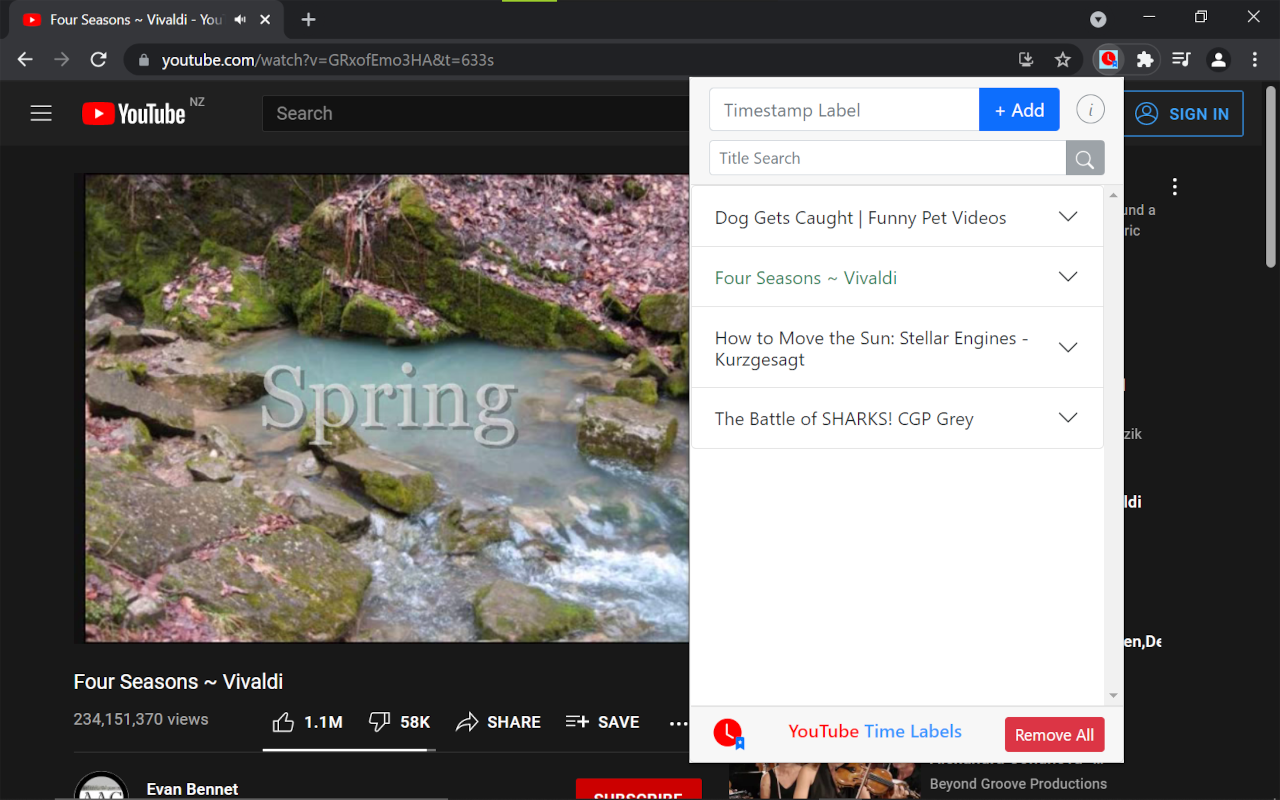Focus the YouTube Search box
The image size is (1280, 800).
pos(476,114)
